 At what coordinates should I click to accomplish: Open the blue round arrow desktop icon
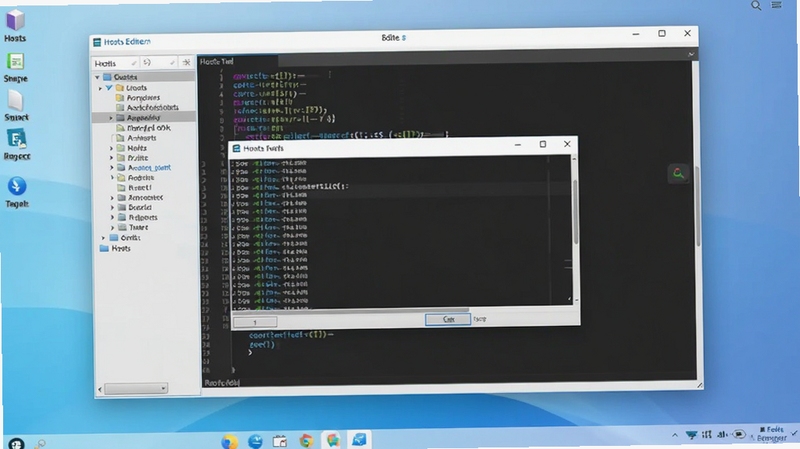coord(16,186)
